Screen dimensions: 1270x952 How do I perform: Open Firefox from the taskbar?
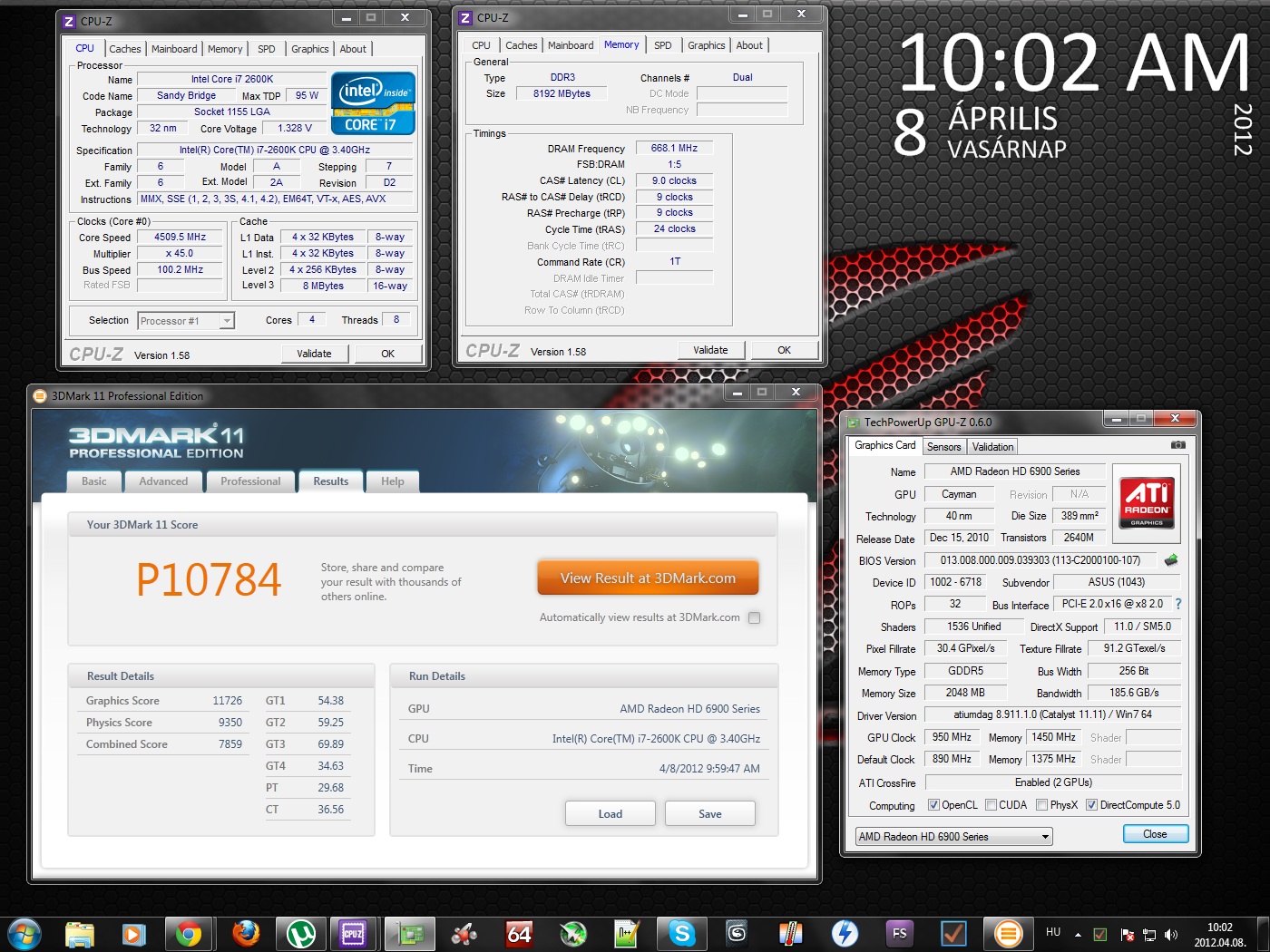click(245, 933)
